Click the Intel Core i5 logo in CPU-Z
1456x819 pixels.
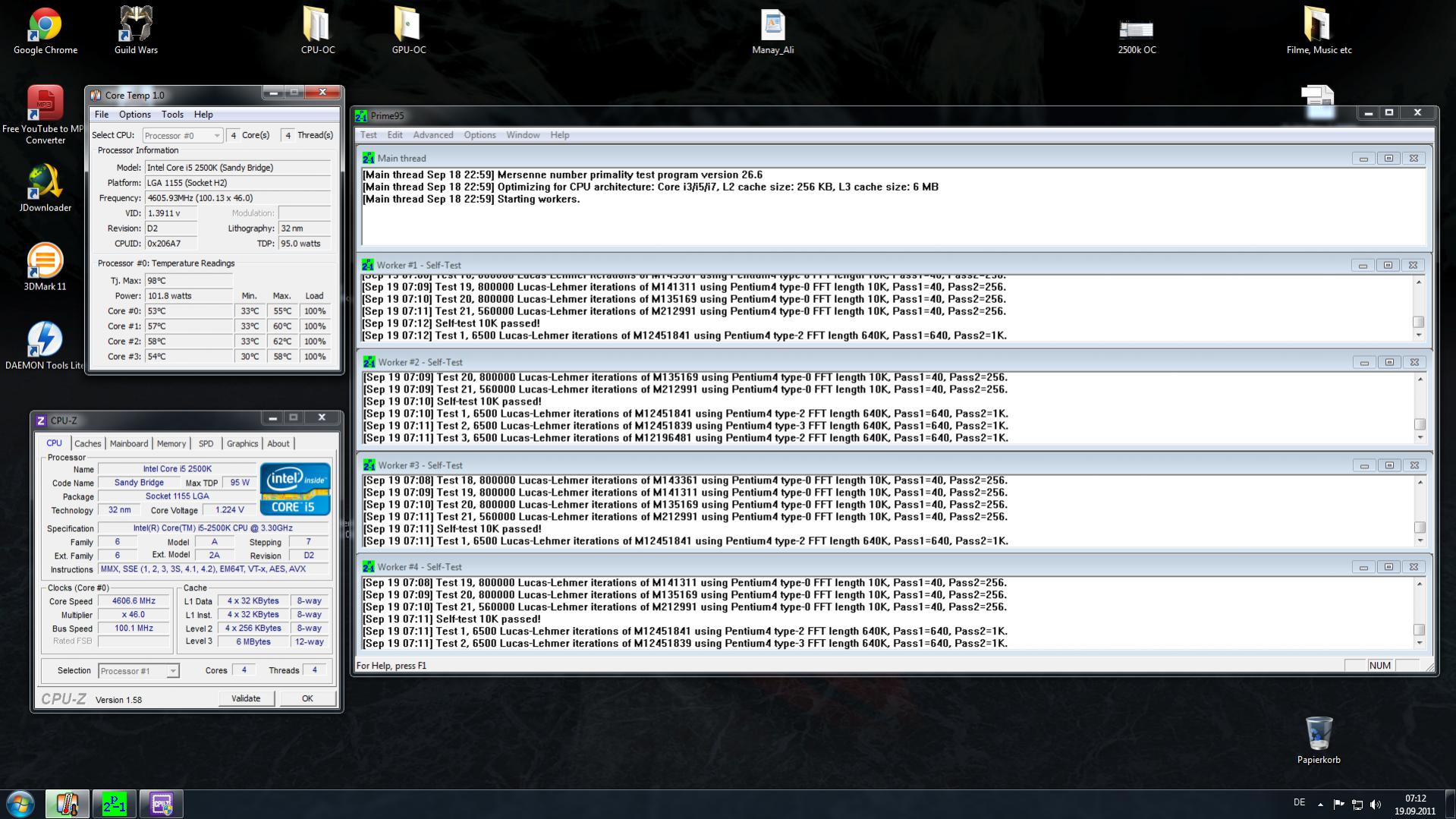(295, 489)
